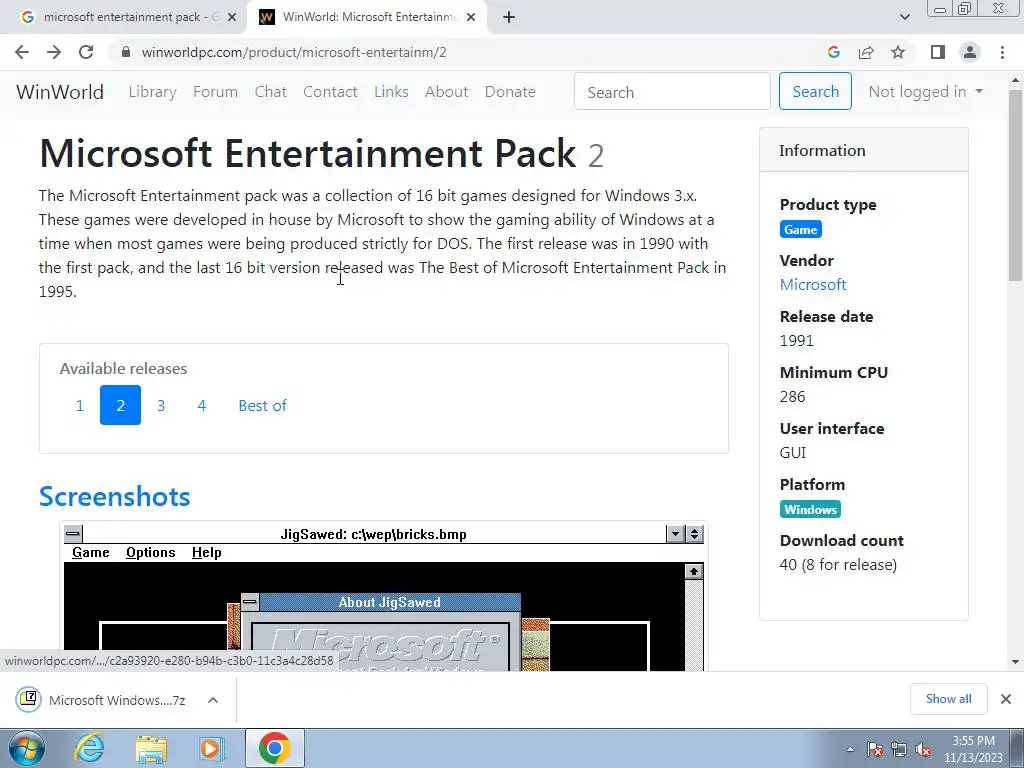1024x768 pixels.
Task: Show hidden system tray icons
Action: point(850,750)
